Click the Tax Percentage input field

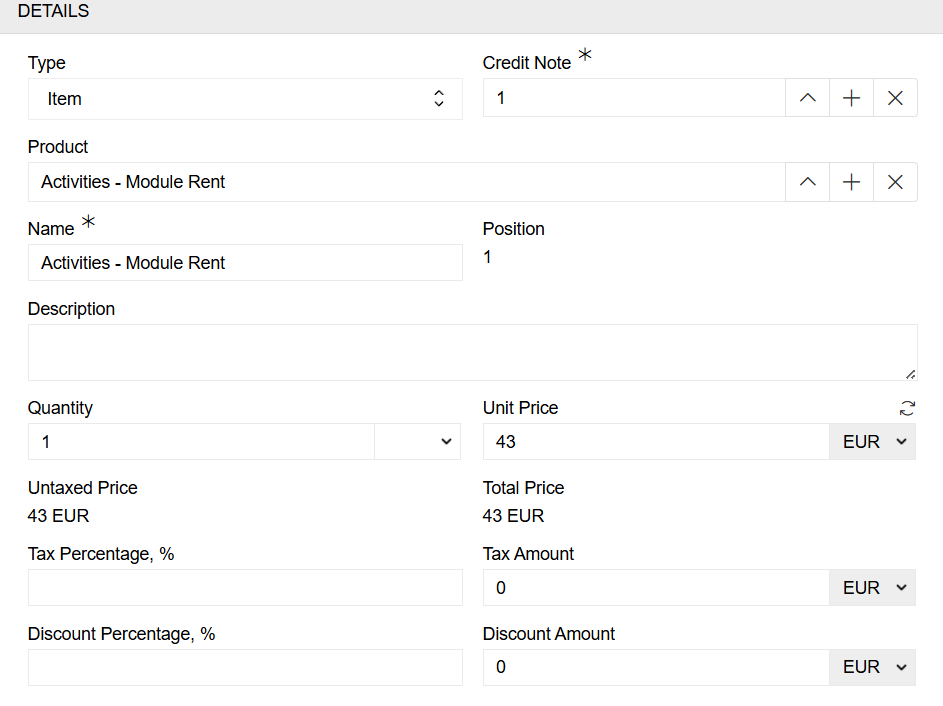point(245,588)
